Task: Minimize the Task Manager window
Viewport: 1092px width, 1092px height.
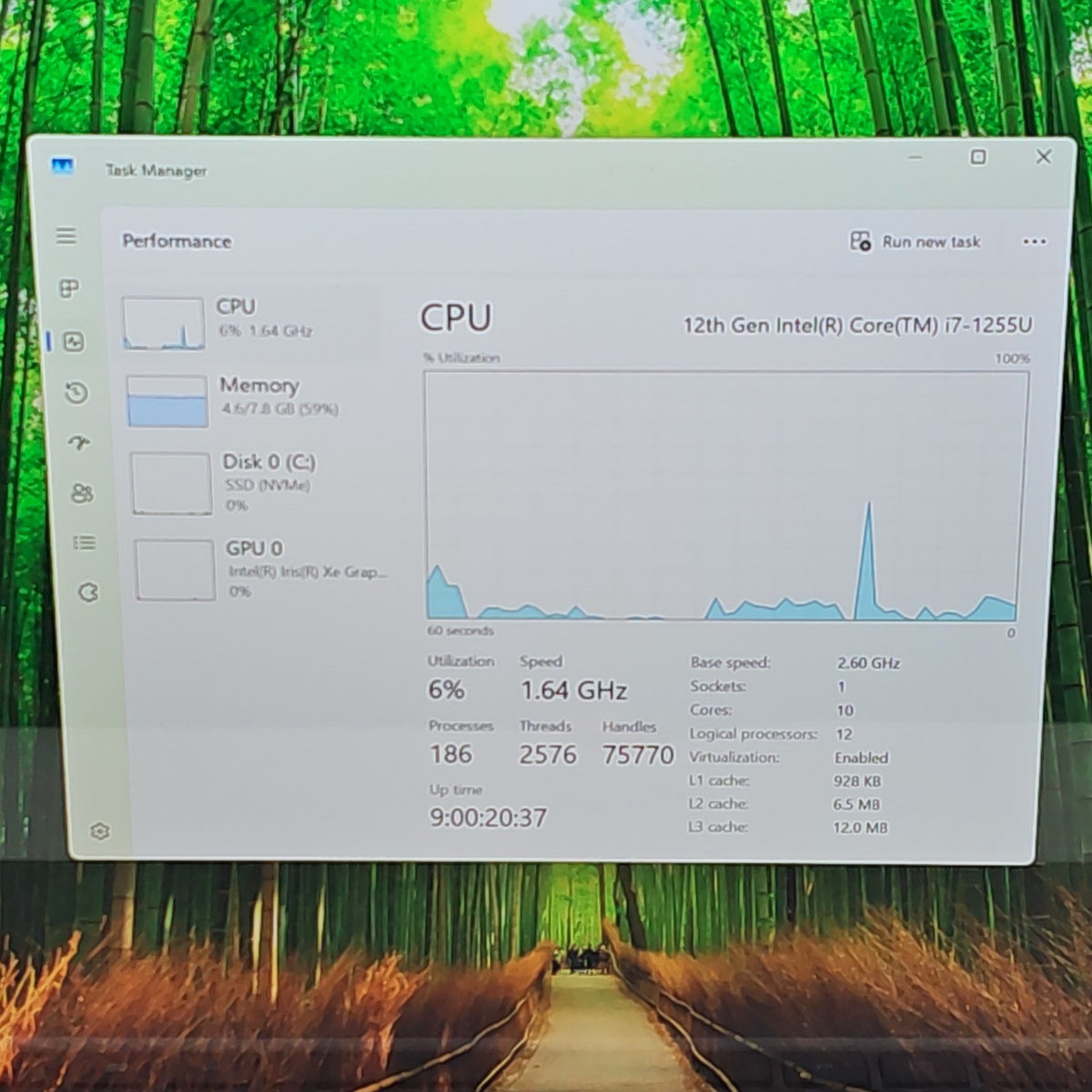Action: [x=915, y=157]
